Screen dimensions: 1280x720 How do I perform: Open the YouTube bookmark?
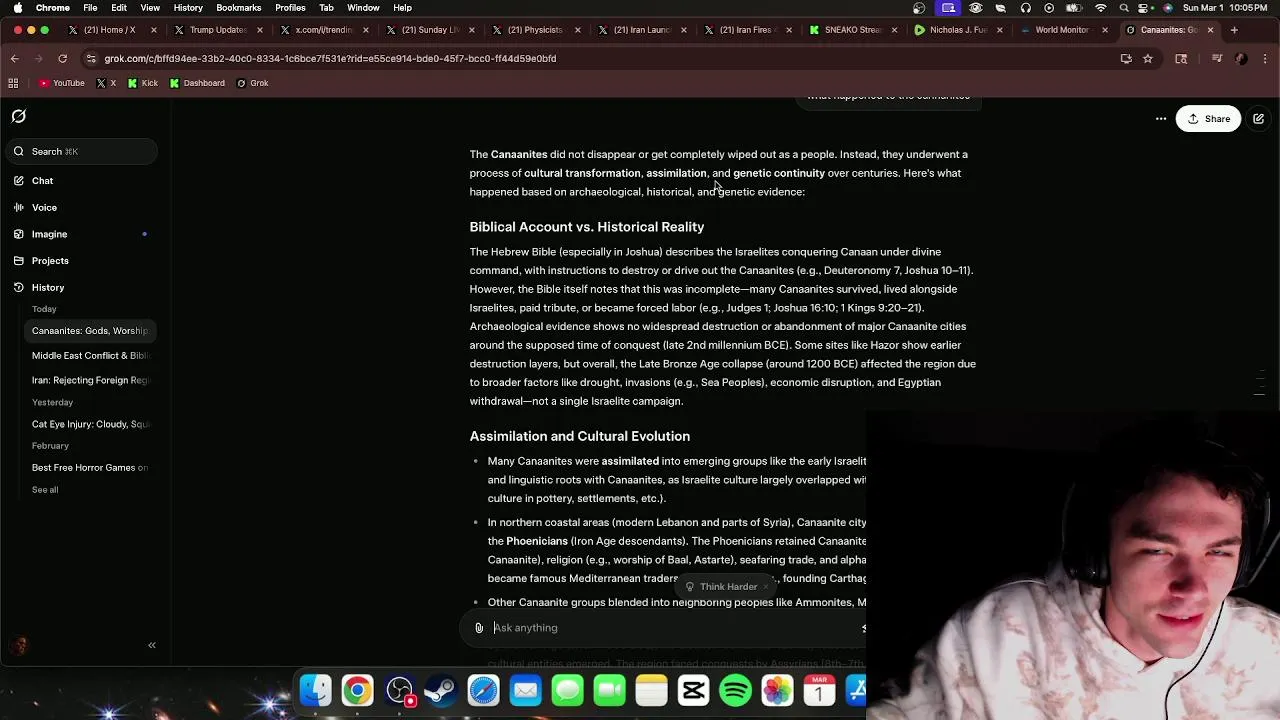coord(61,83)
